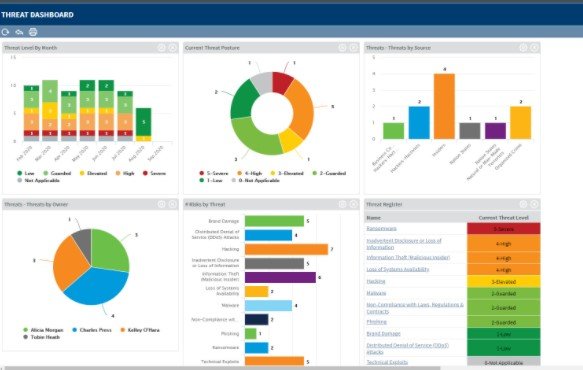Open the Brand Damage link in Threat Register
583x370 pixels.
(383, 334)
